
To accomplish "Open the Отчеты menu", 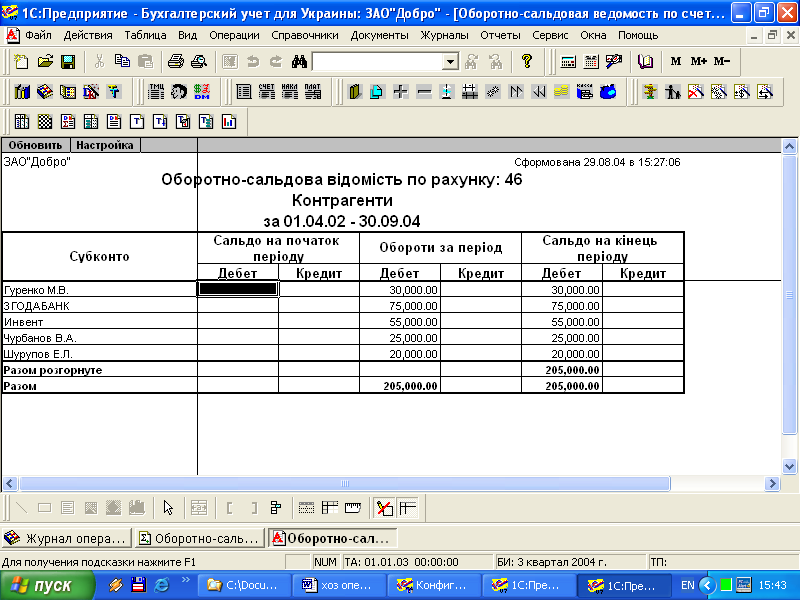I will (500, 35).
